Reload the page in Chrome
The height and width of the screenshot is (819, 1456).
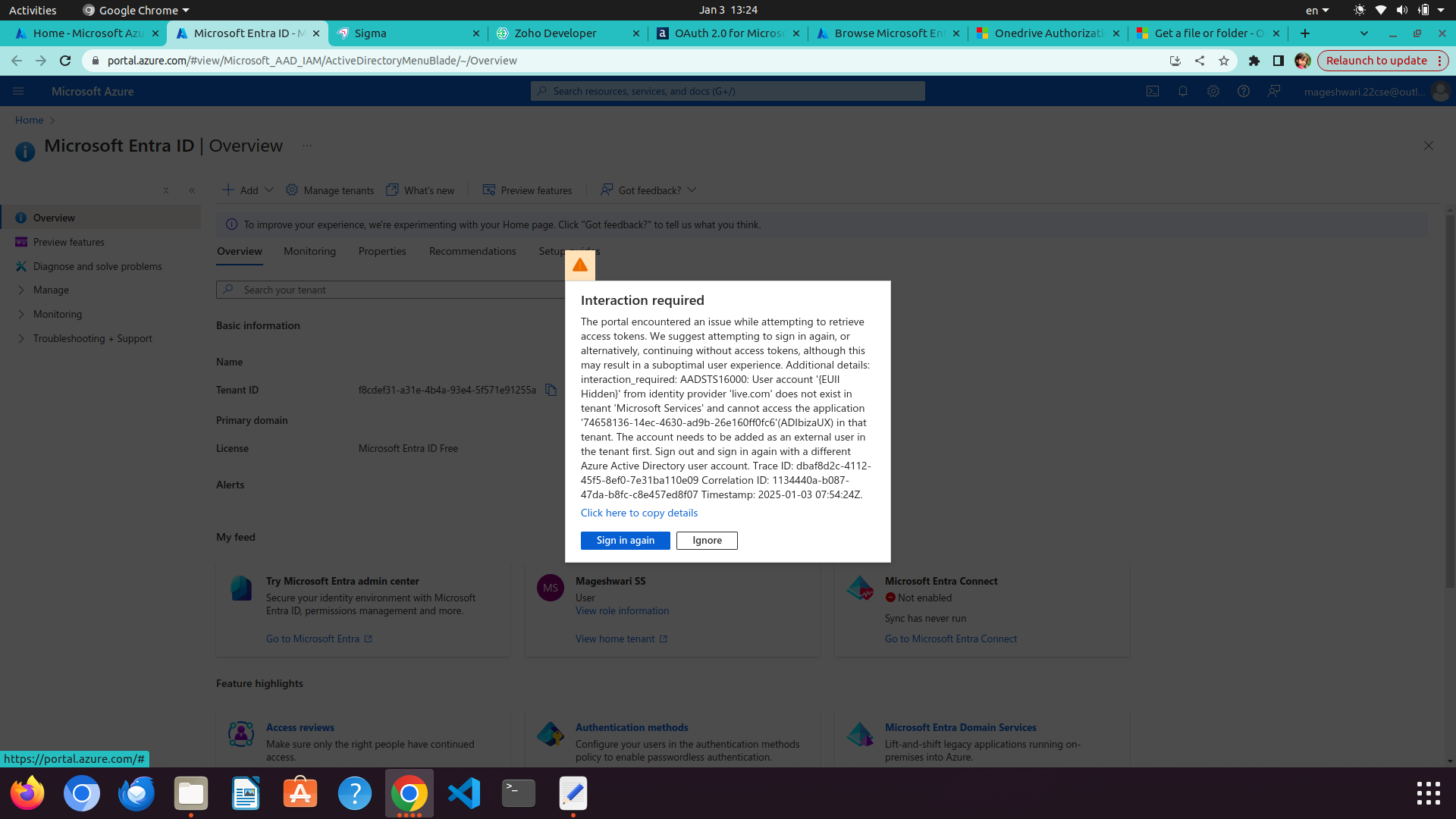coord(65,61)
